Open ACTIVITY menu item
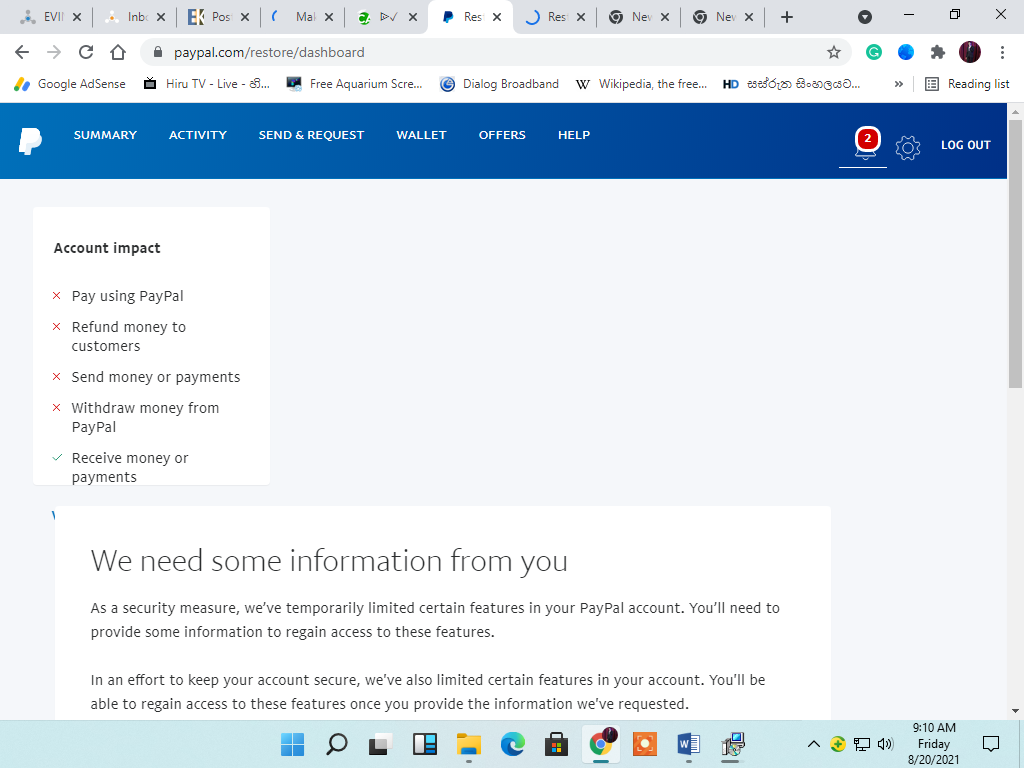This screenshot has width=1024, height=768. [198, 135]
